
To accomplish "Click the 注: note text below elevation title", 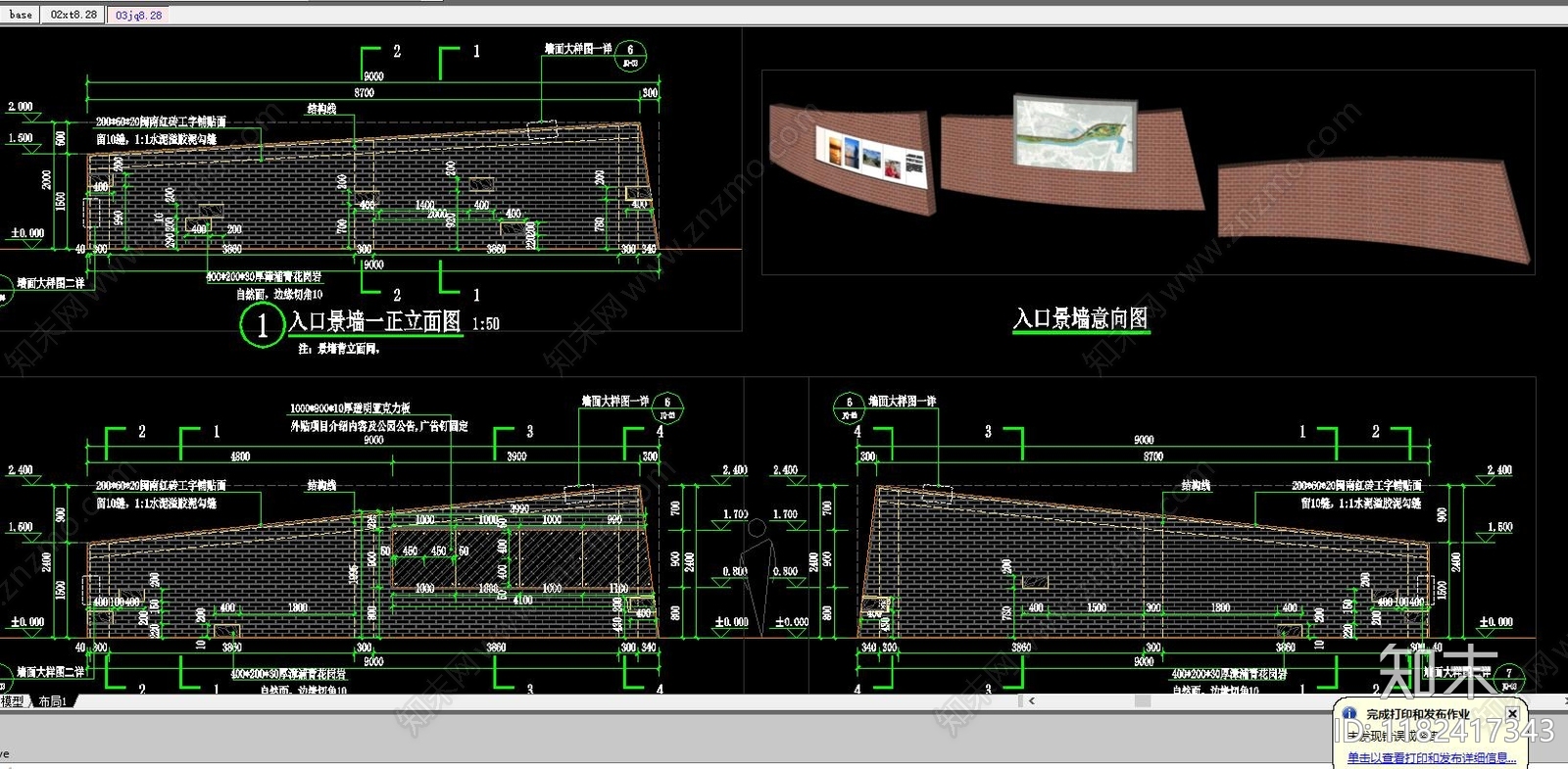I will click(339, 349).
